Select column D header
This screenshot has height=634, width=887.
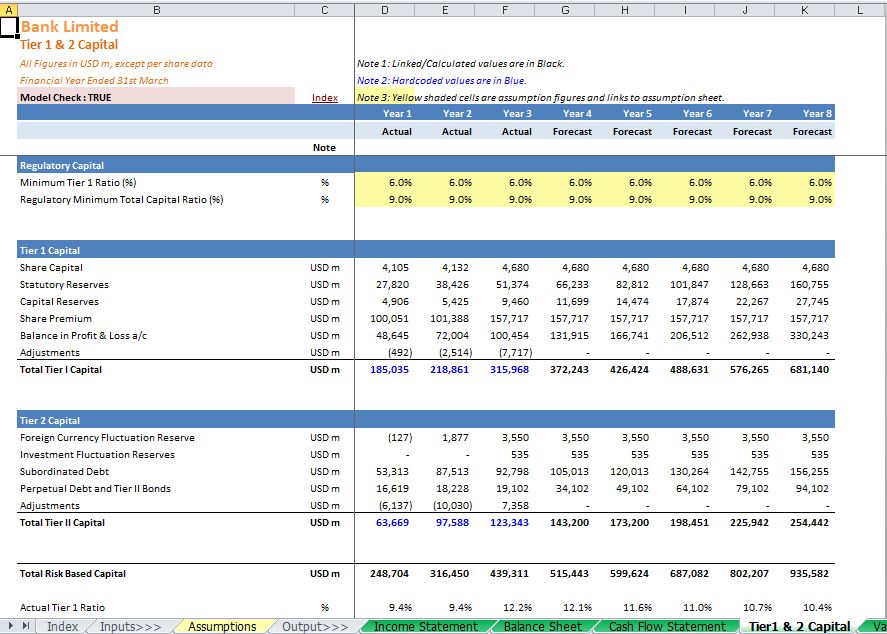(x=385, y=10)
